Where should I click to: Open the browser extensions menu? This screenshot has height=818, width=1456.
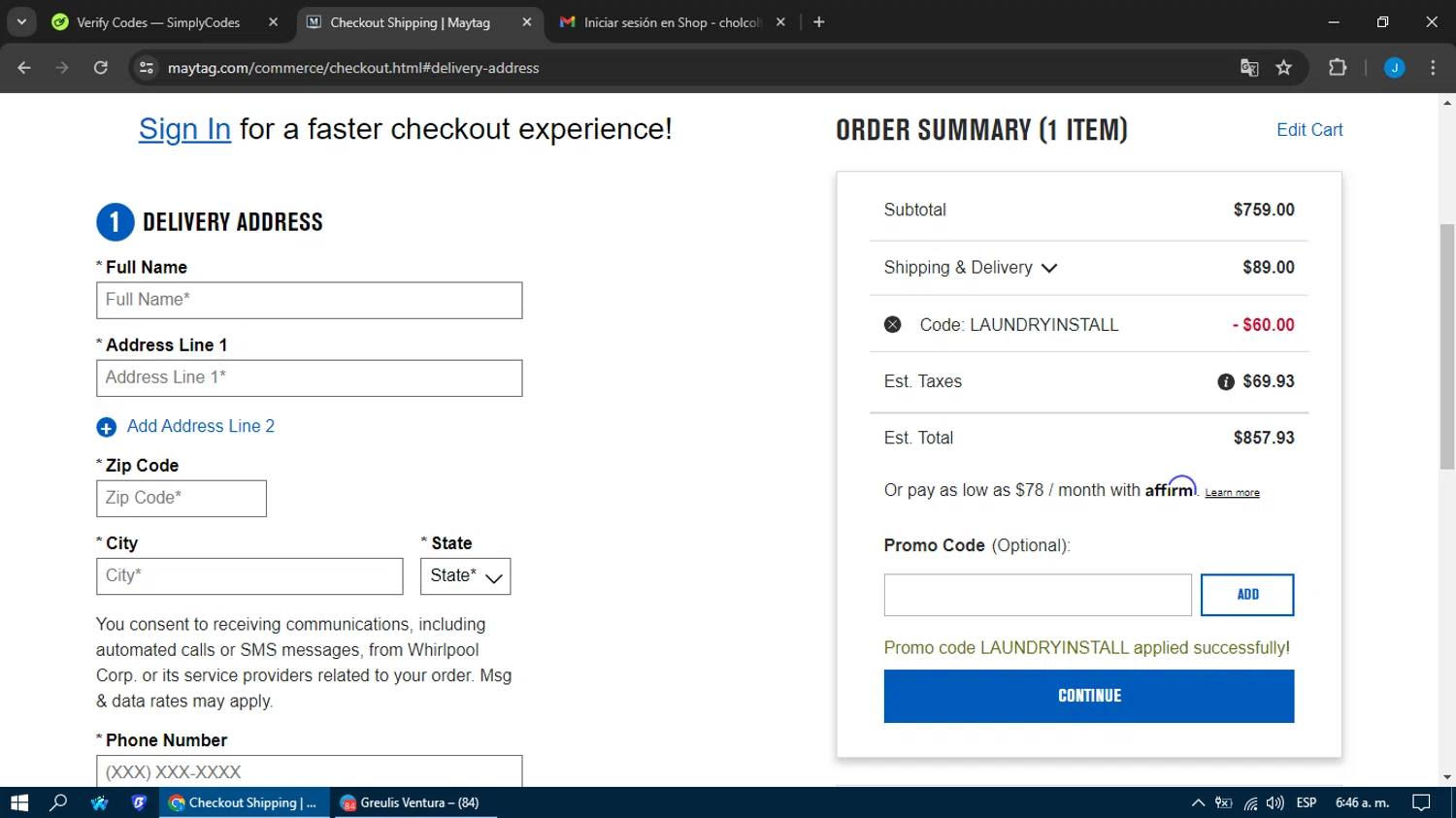[x=1338, y=68]
